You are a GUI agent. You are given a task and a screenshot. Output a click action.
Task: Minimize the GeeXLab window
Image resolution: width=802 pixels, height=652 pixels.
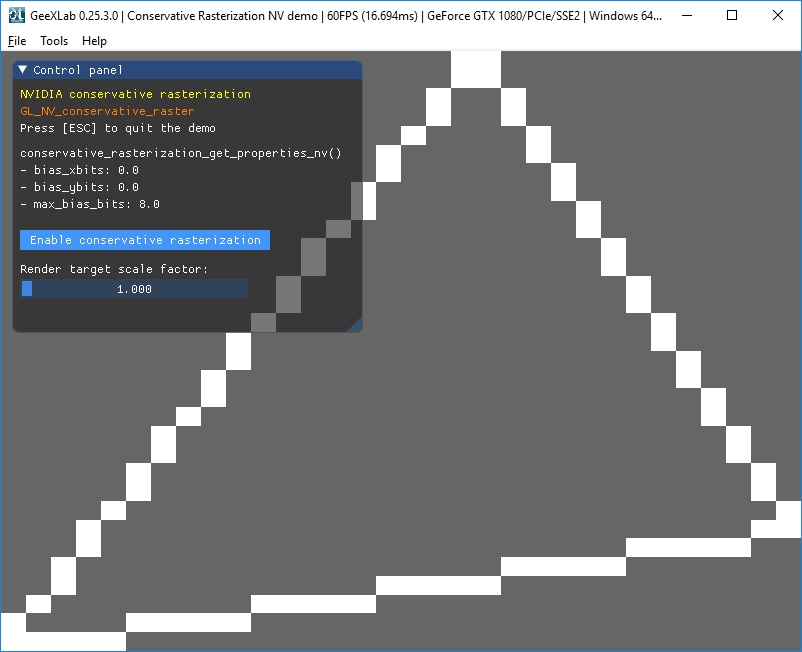pyautogui.click(x=687, y=15)
